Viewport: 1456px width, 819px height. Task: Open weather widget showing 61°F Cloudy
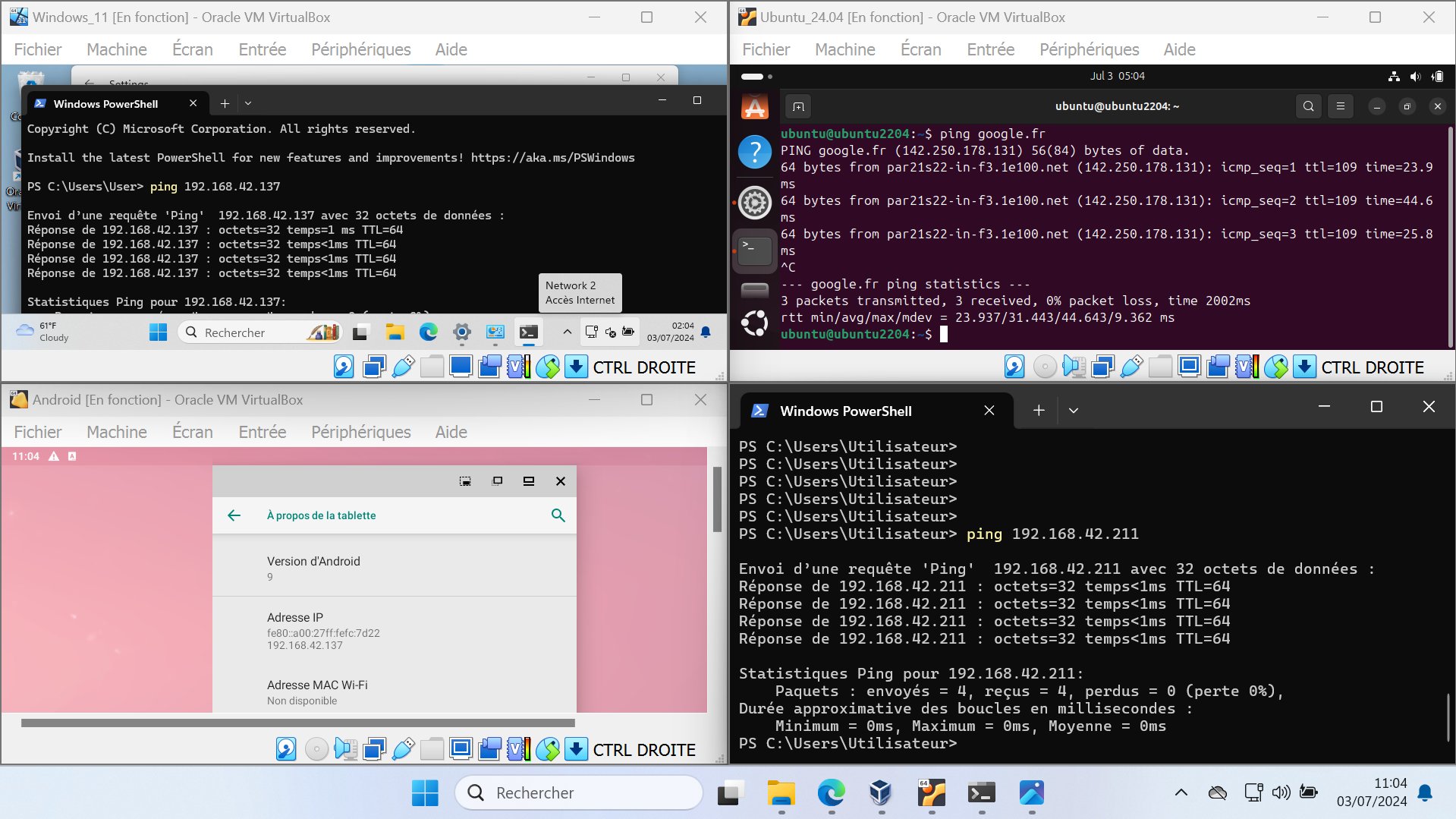[x=43, y=332]
